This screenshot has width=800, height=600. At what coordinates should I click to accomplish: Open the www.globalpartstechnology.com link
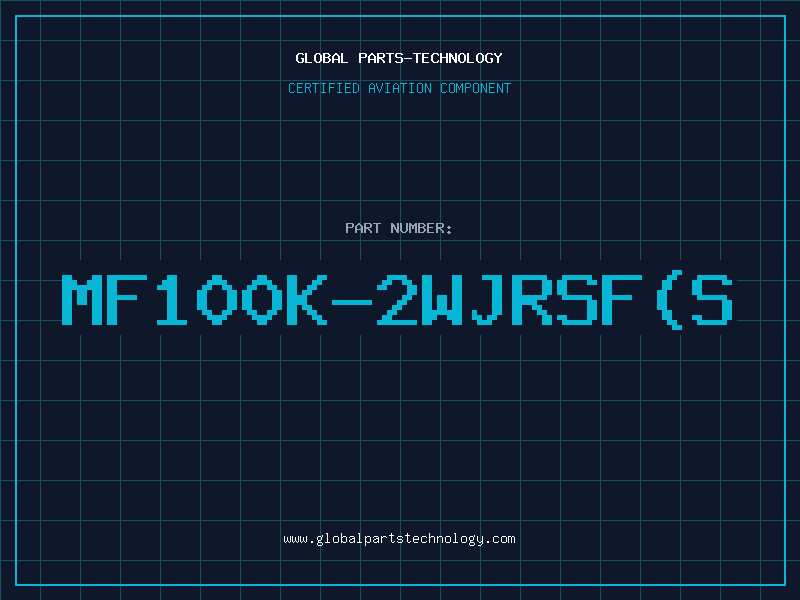tap(399, 539)
